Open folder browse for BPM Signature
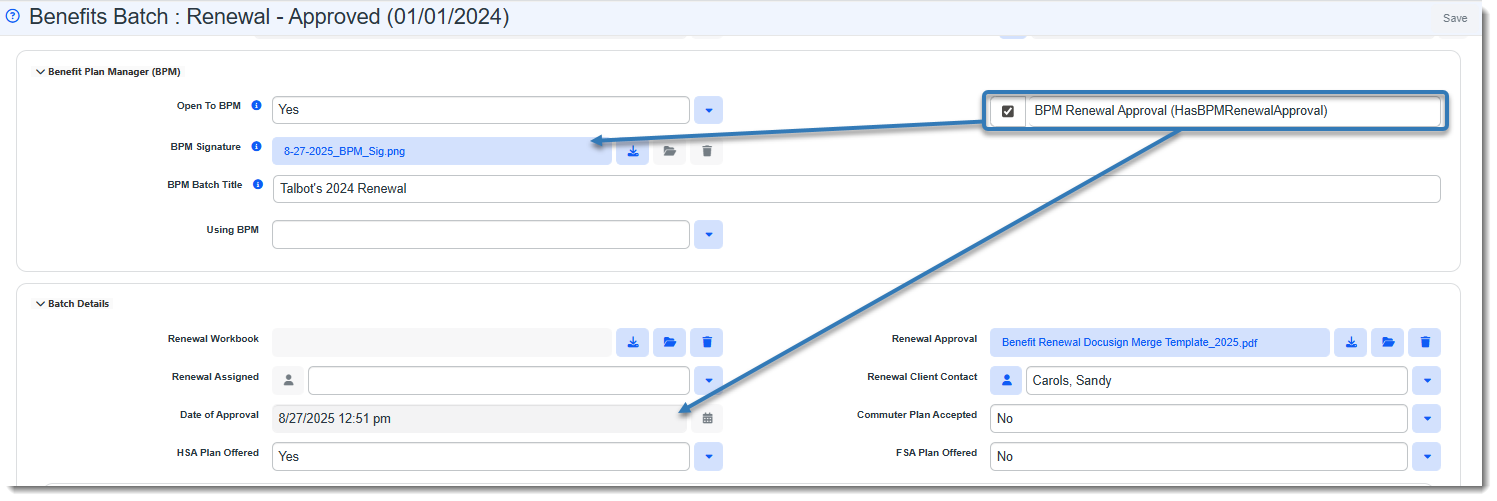This screenshot has width=1497, height=501. click(x=670, y=151)
